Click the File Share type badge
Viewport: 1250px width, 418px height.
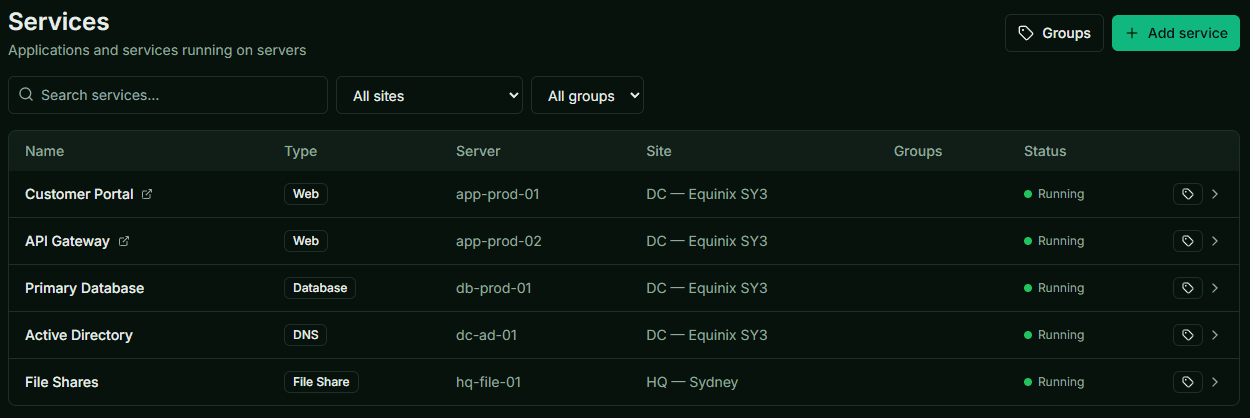[321, 382]
